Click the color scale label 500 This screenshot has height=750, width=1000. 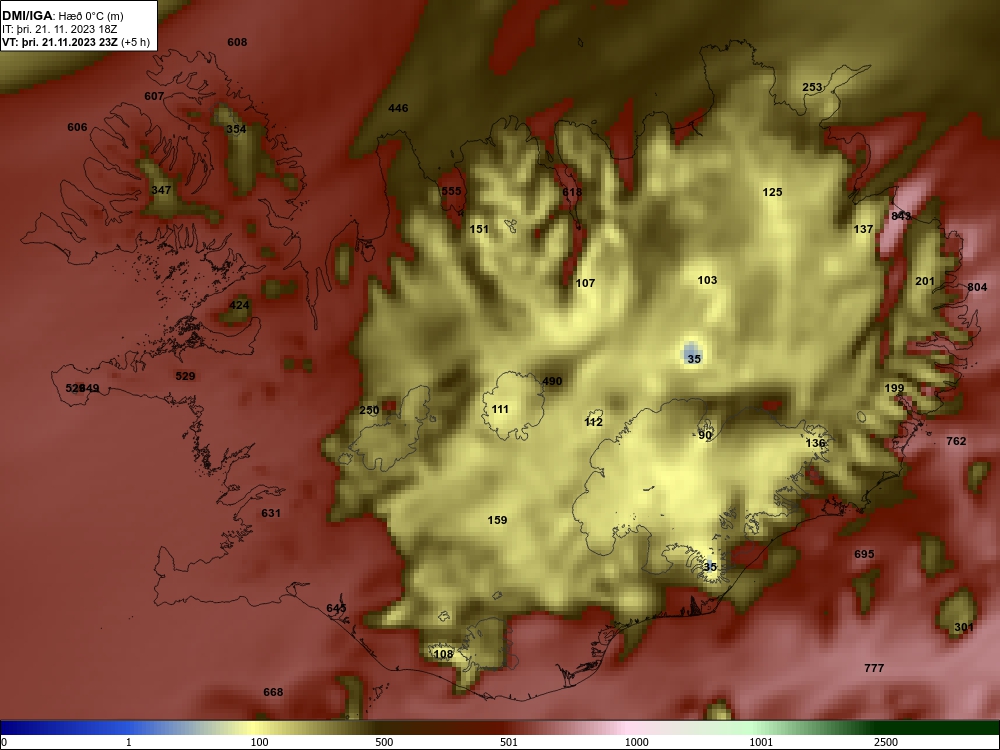click(x=384, y=742)
